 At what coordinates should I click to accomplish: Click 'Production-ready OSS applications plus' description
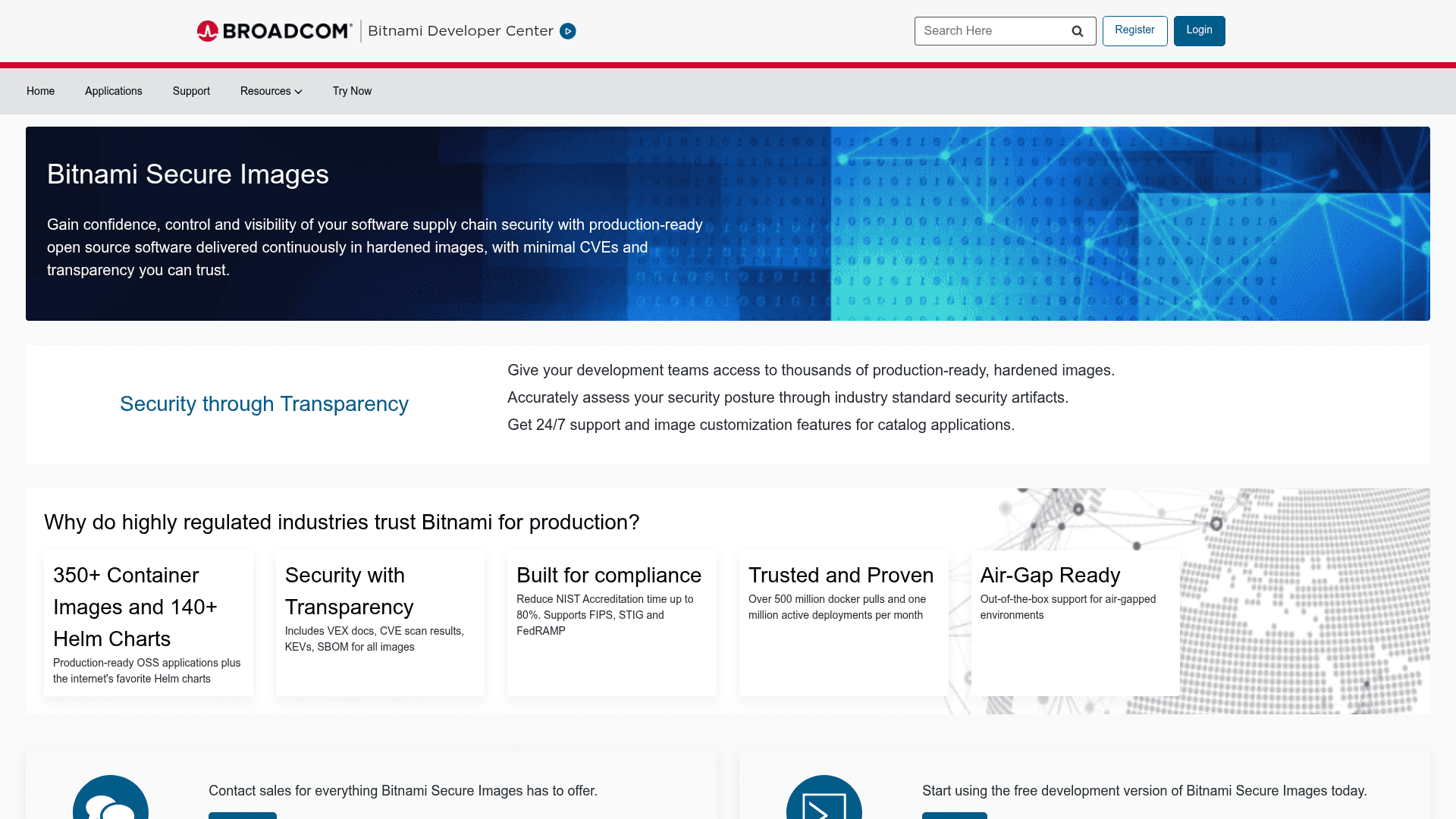(146, 670)
